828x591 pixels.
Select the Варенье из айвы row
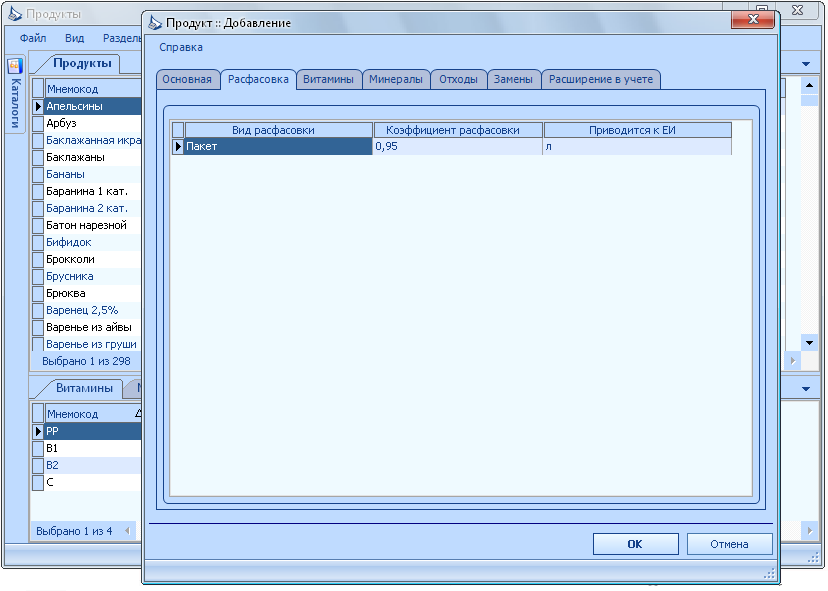(x=93, y=327)
